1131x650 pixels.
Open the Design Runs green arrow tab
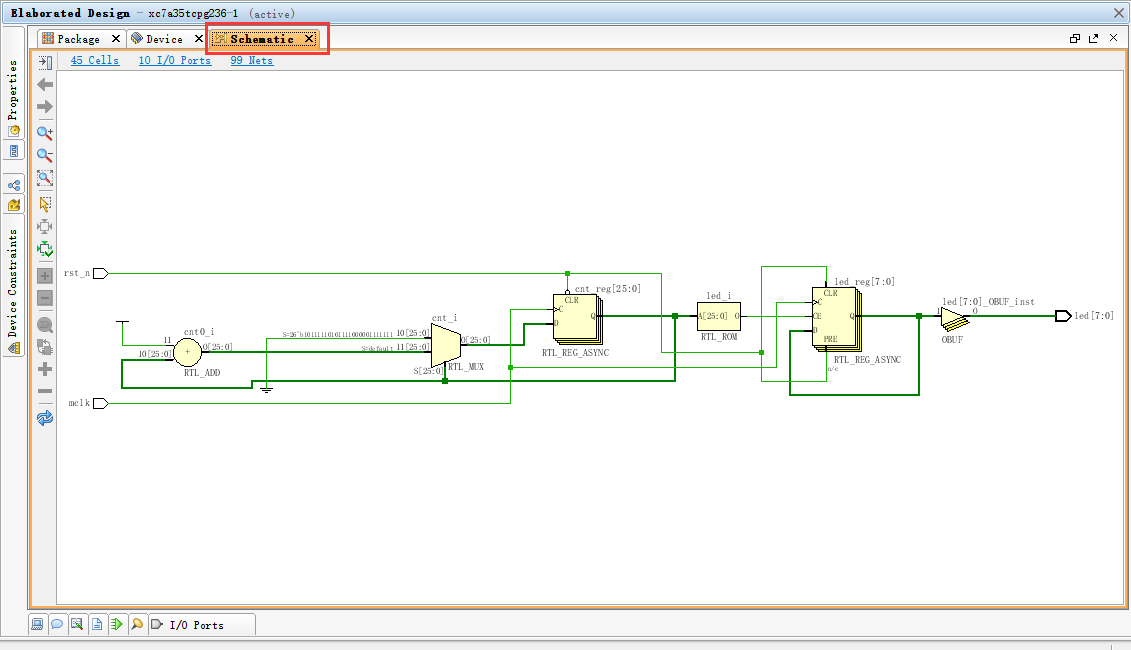[x=117, y=624]
